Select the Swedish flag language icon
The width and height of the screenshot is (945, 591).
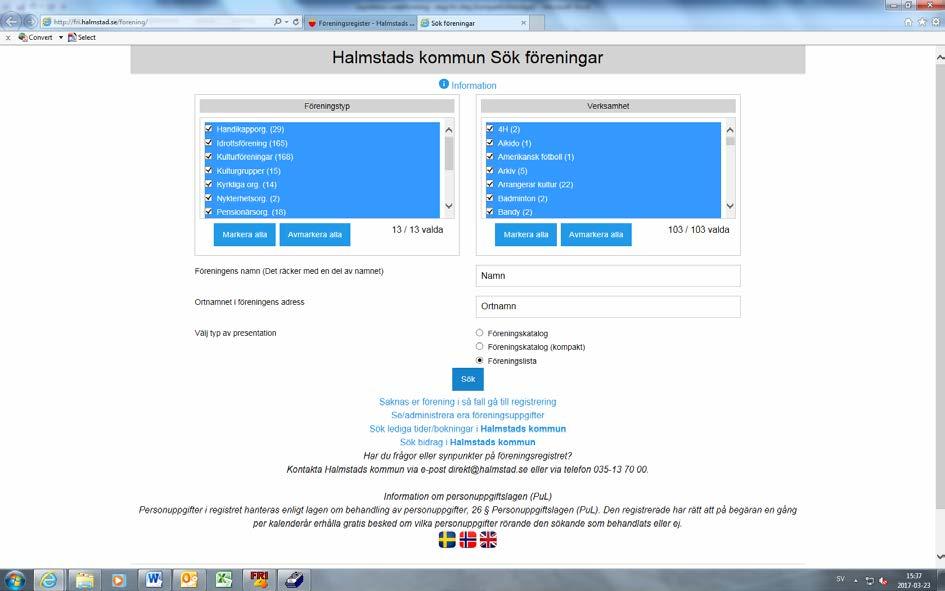(x=447, y=539)
